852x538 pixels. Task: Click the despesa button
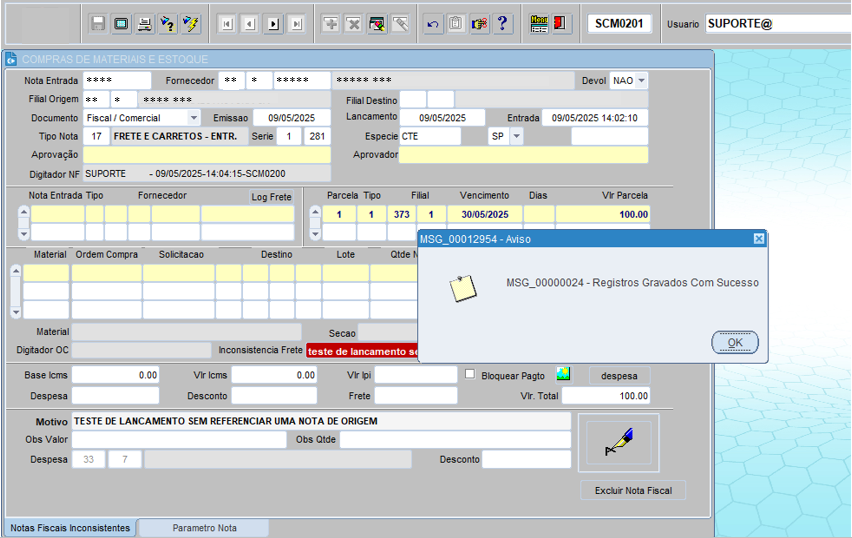point(619,375)
